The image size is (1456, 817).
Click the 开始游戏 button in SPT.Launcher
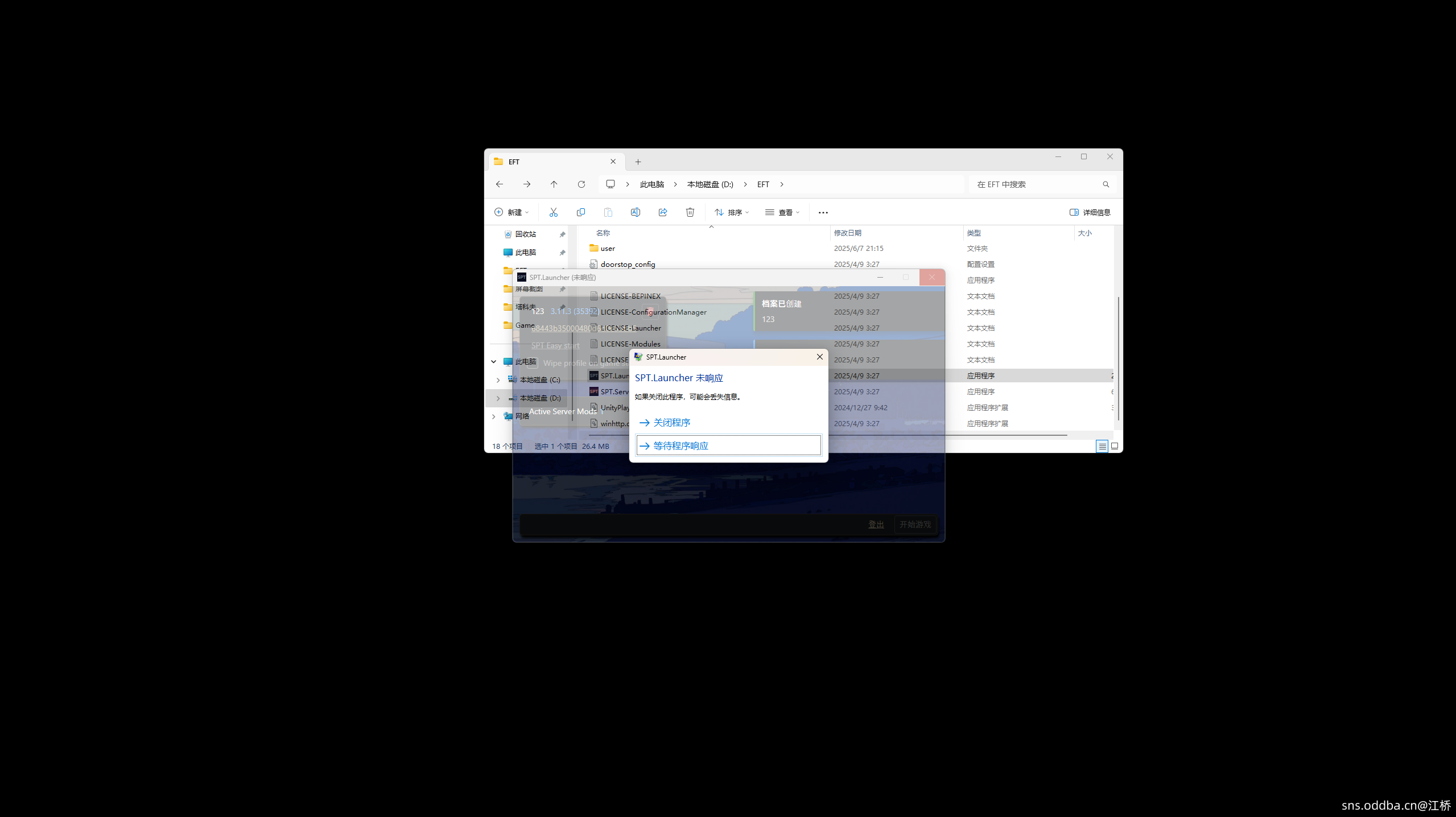tap(915, 525)
